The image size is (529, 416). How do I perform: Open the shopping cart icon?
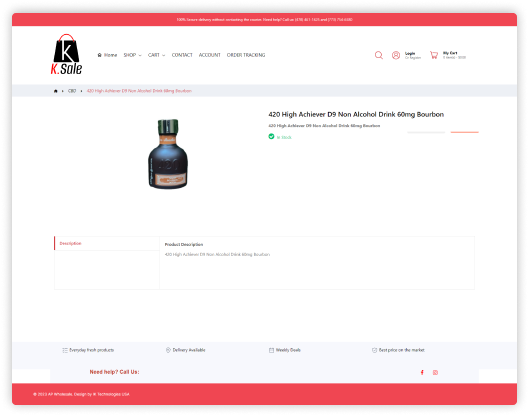point(434,55)
